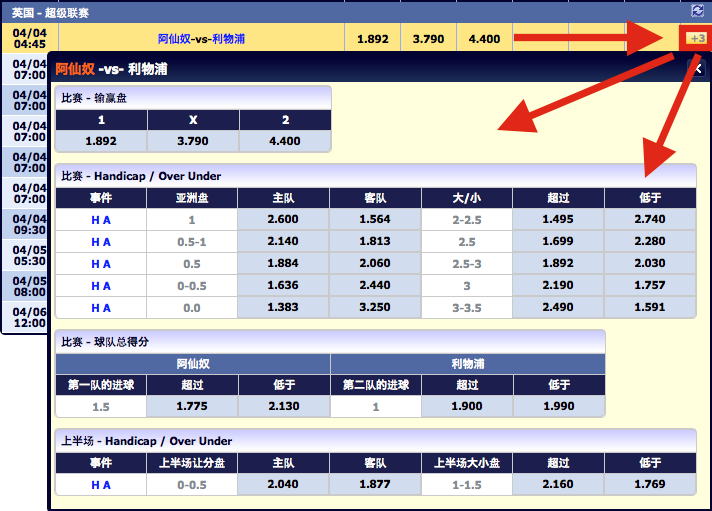Click the 上半场大小盘 column header

point(467,463)
